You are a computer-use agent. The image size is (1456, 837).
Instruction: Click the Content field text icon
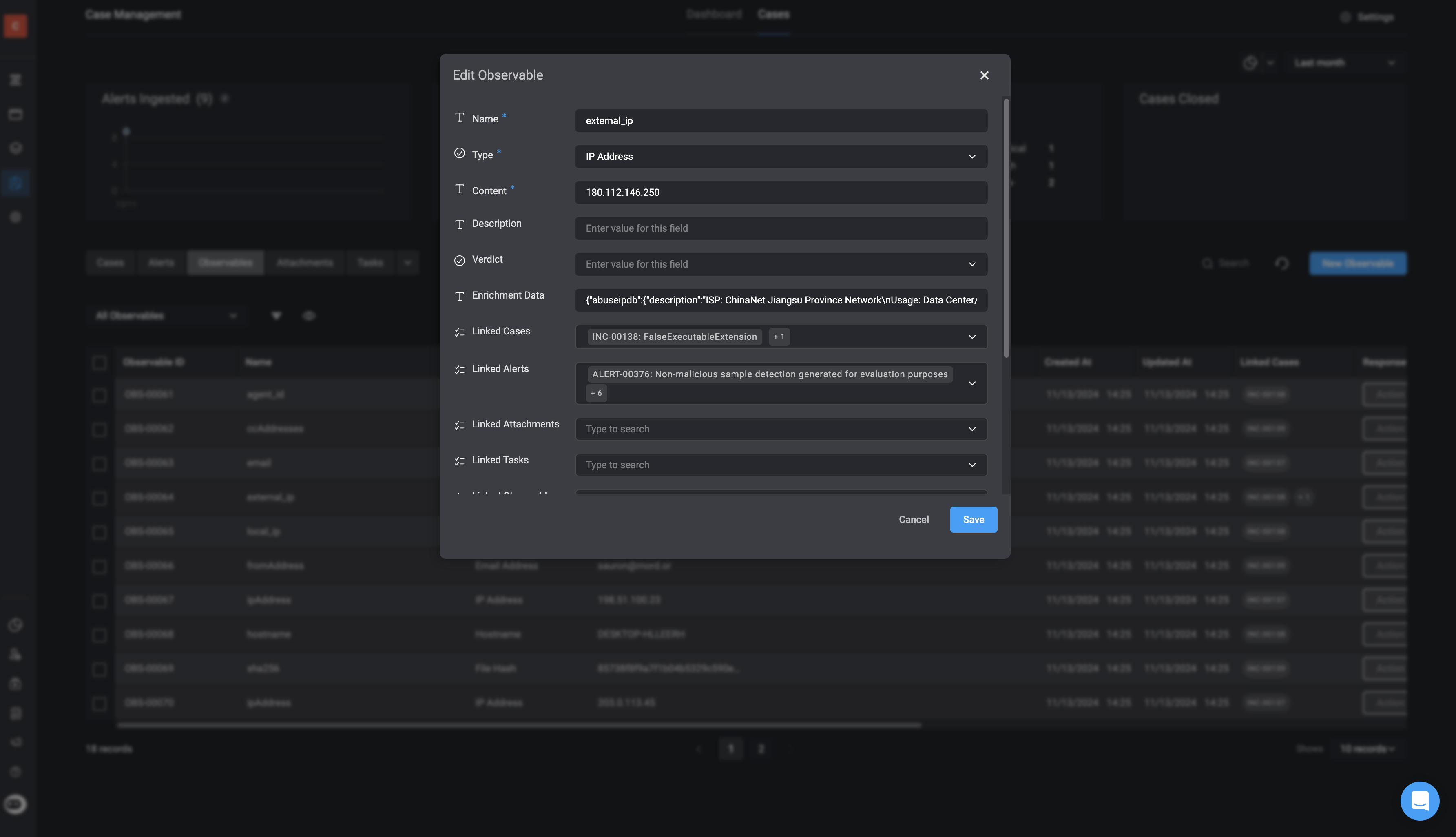[x=459, y=190]
